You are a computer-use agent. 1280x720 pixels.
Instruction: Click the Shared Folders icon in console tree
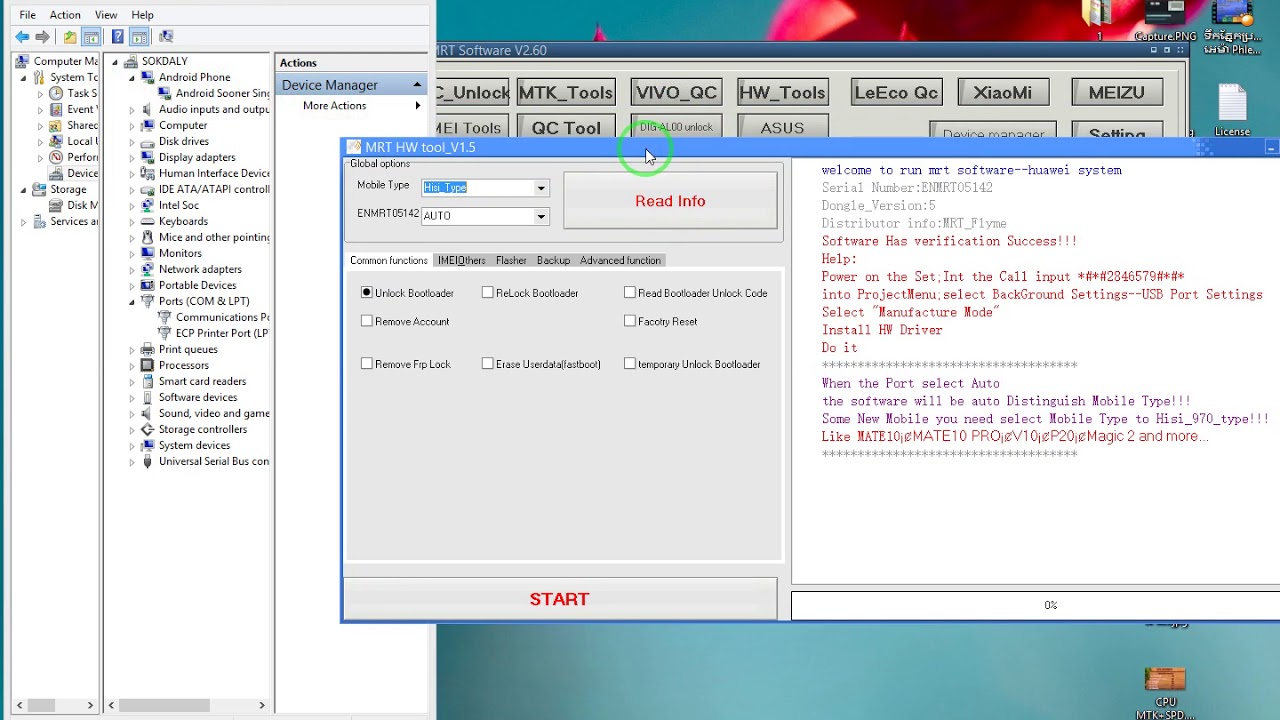pyautogui.click(x=56, y=125)
